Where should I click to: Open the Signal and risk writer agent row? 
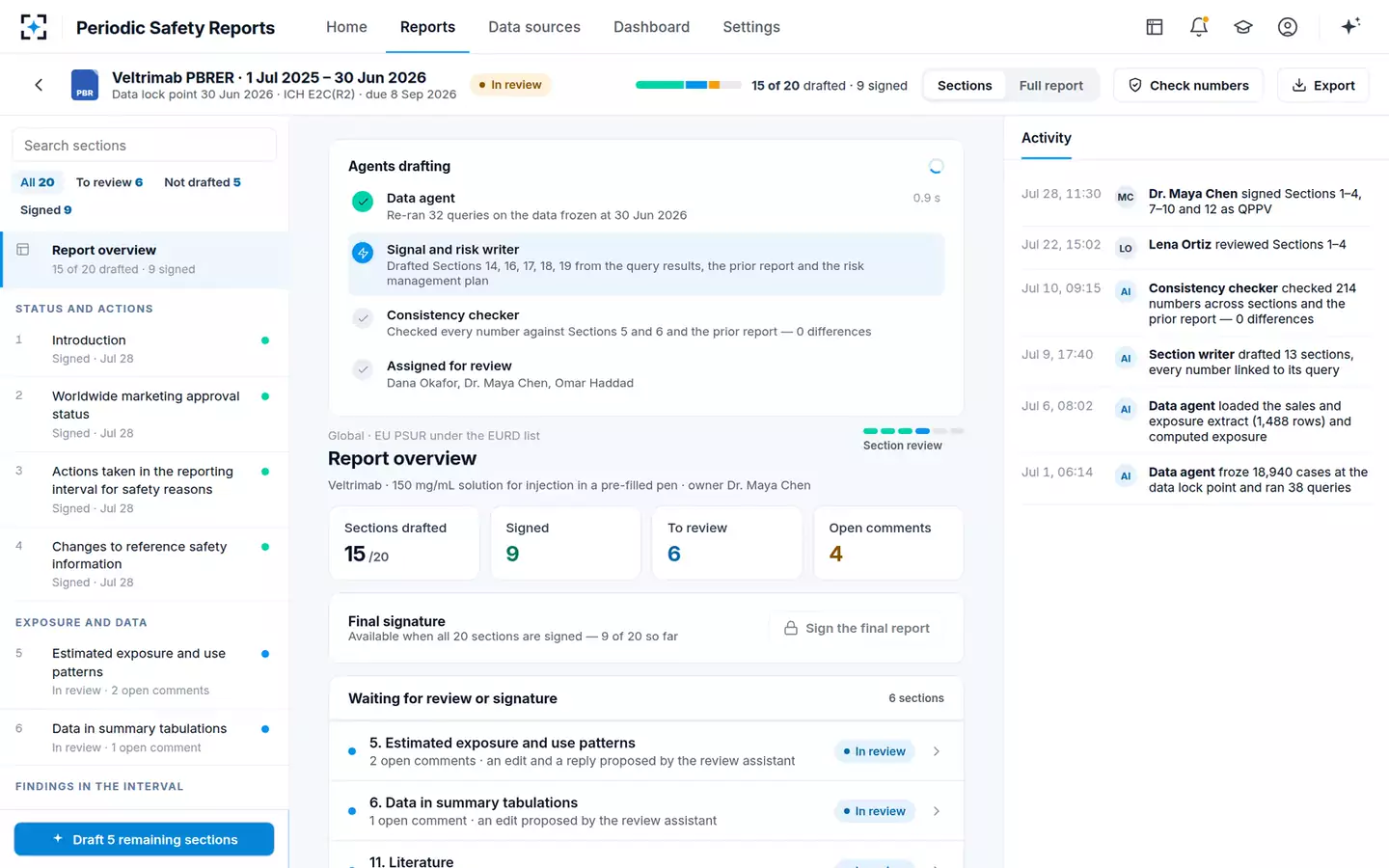click(x=646, y=264)
